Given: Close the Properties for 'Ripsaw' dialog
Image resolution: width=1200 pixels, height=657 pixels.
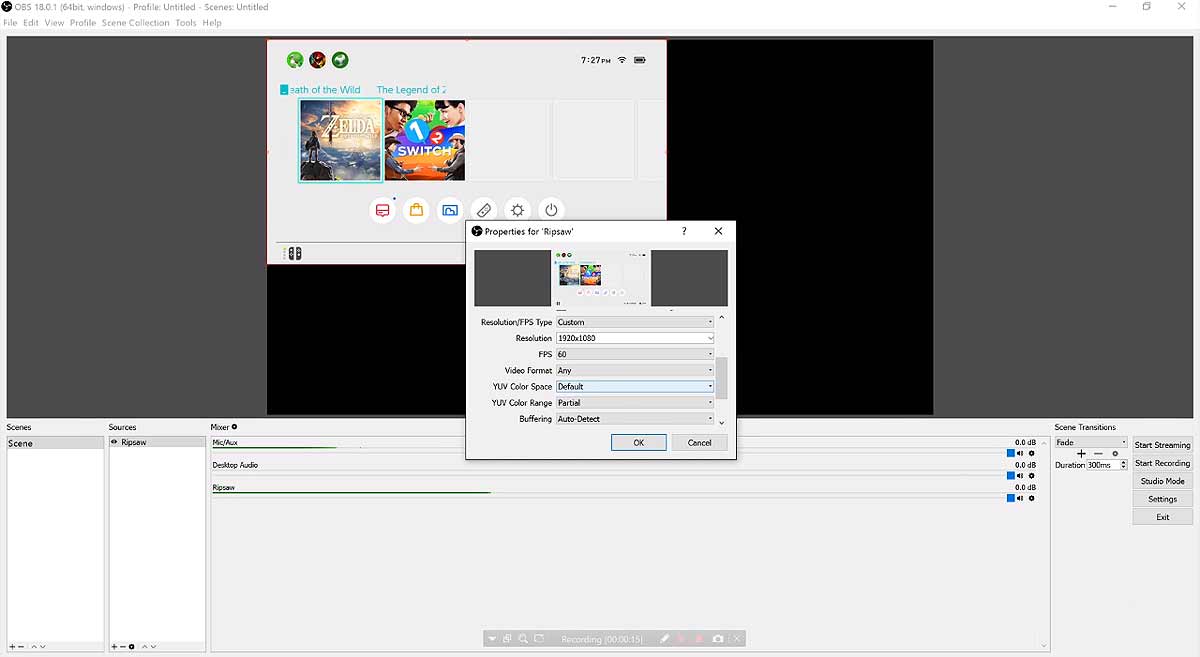Looking at the screenshot, I should click(x=718, y=231).
